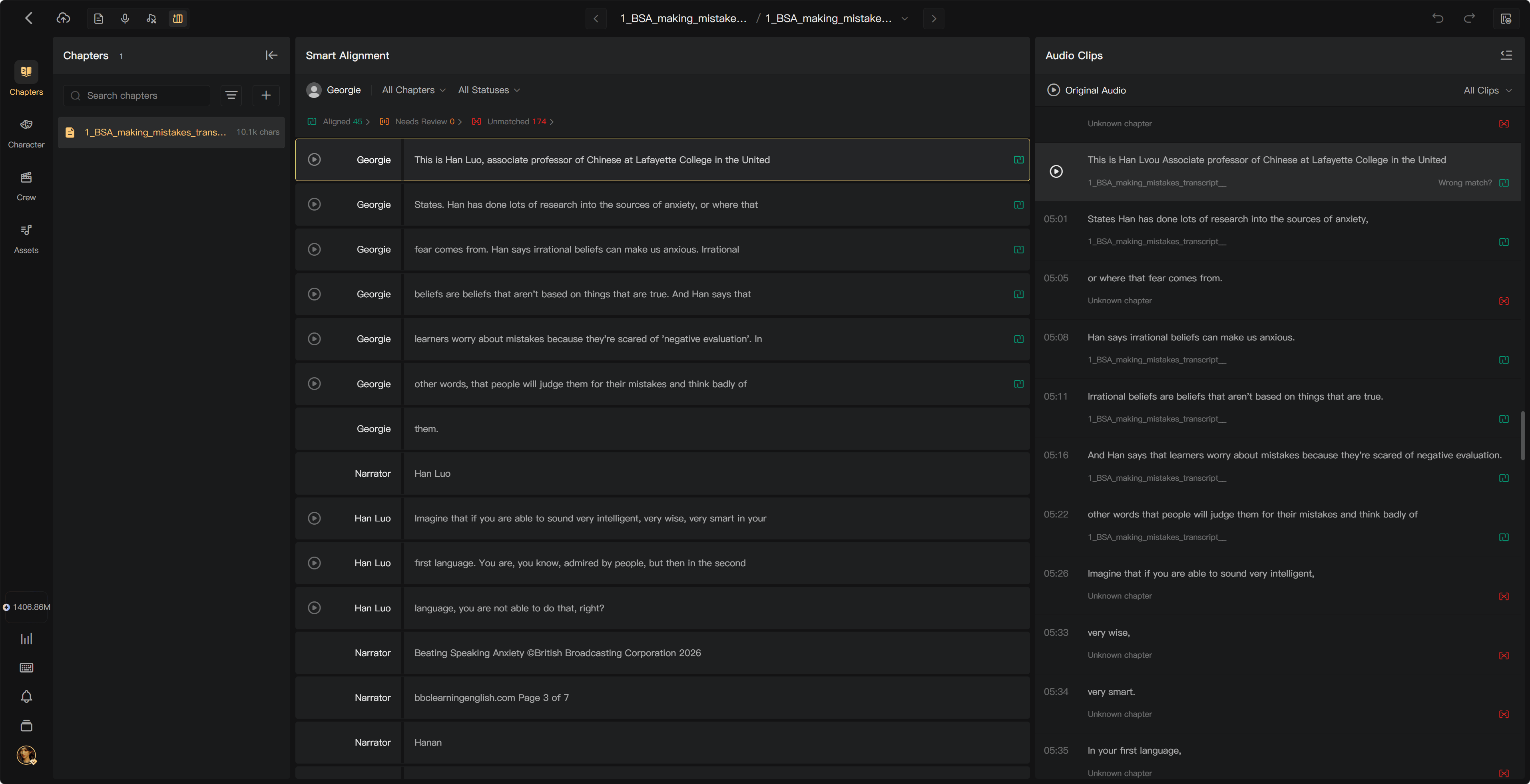The image size is (1530, 784).
Task: Select the microphone recording icon
Action: coord(125,18)
